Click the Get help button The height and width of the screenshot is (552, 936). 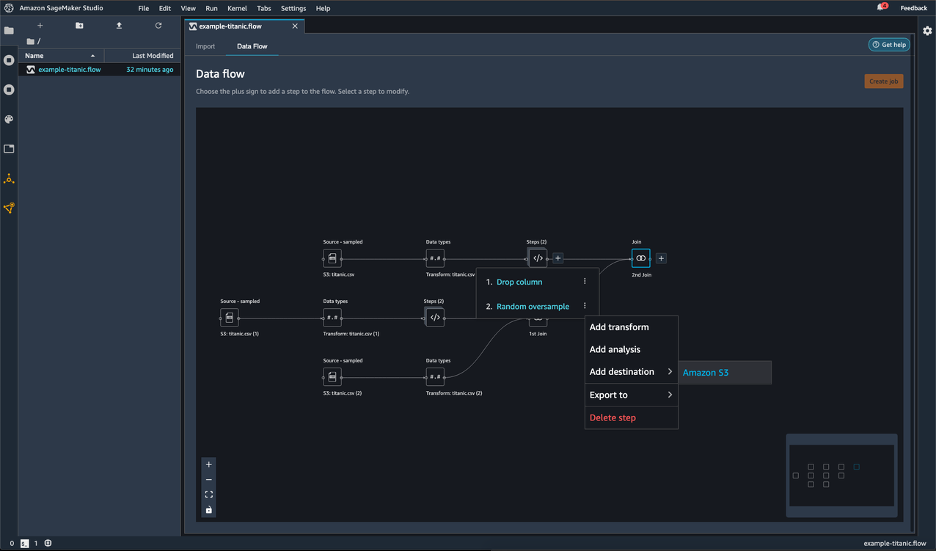(x=889, y=45)
